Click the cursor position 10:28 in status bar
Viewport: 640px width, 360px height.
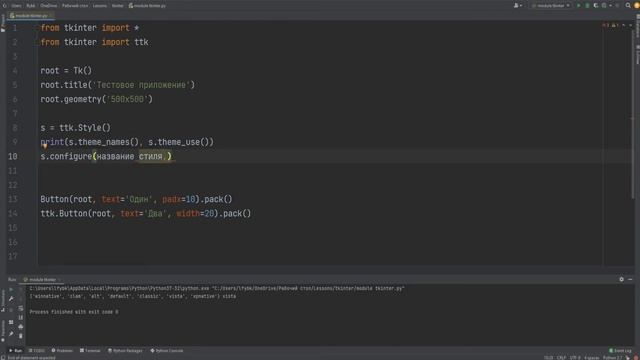pyautogui.click(x=549, y=358)
